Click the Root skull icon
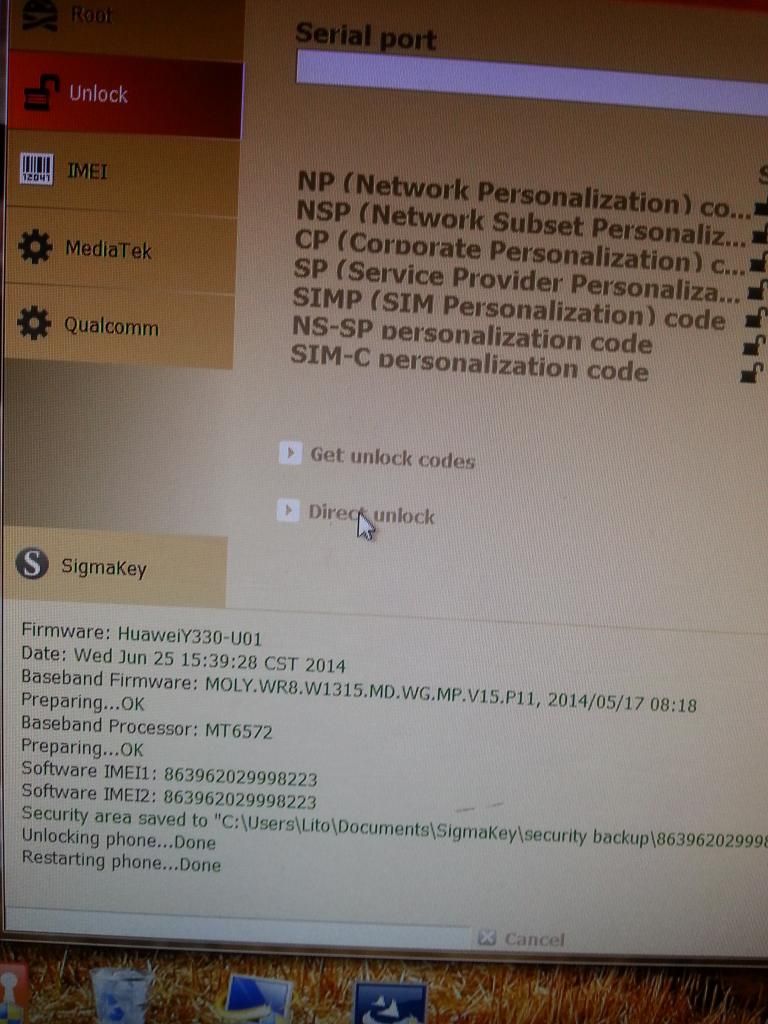Screen dimensions: 768x1024 click(40, 14)
